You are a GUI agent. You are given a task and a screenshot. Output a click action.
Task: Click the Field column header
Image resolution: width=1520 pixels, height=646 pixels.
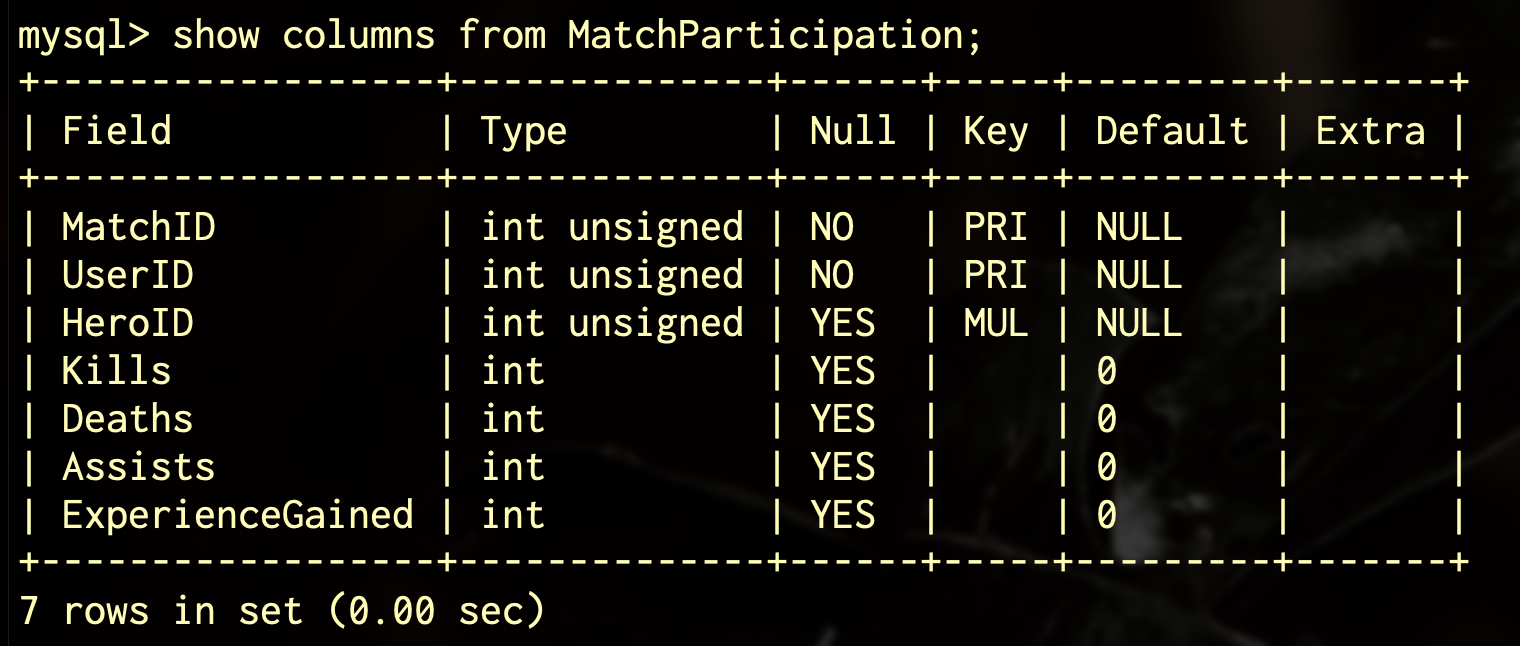pos(116,132)
